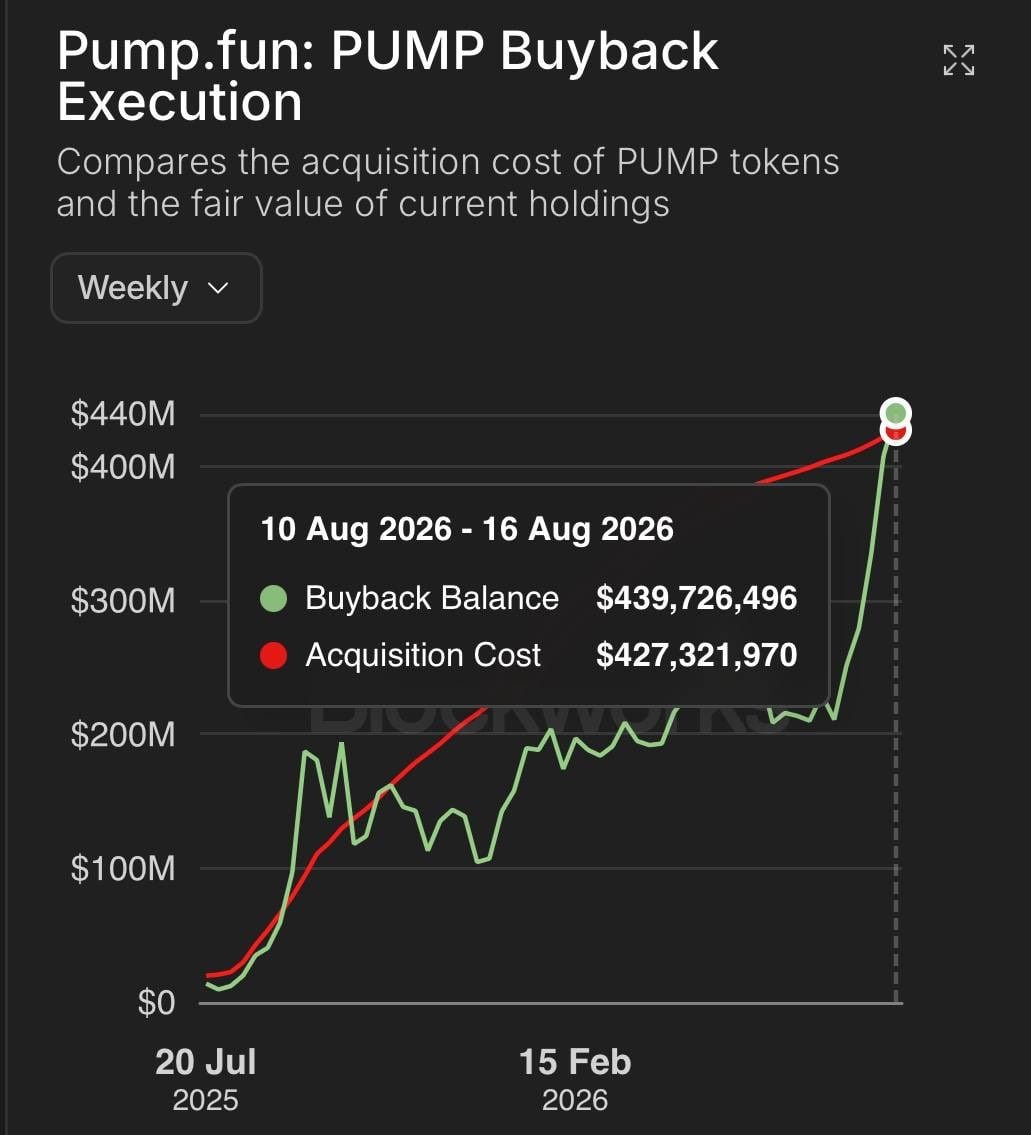
Task: Click the Acquisition Cost value $427,321,970
Action: (x=697, y=655)
